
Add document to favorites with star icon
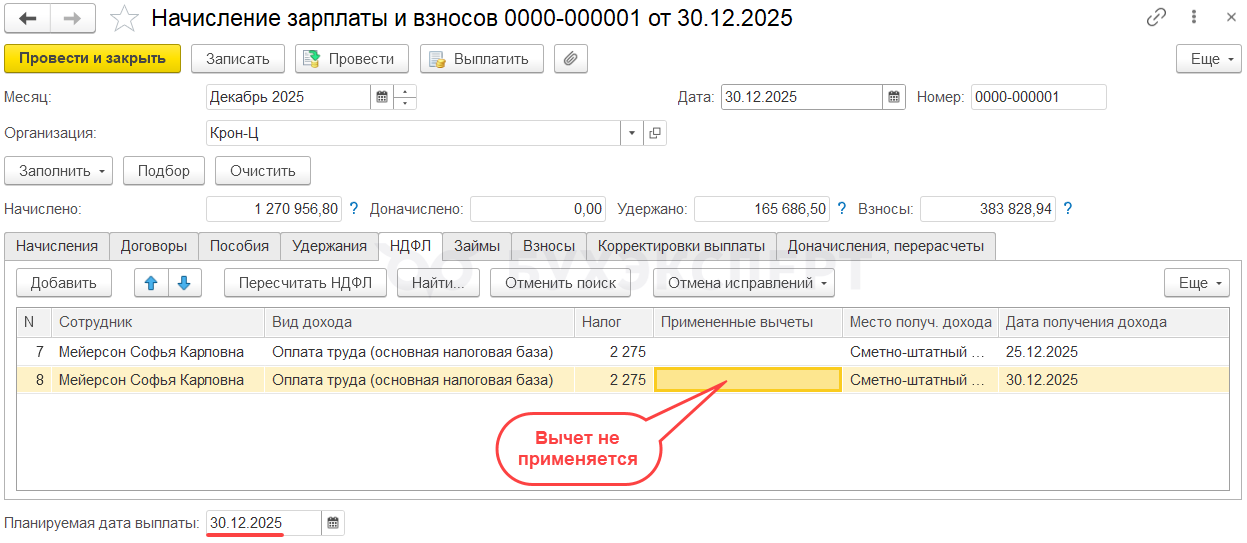[124, 18]
